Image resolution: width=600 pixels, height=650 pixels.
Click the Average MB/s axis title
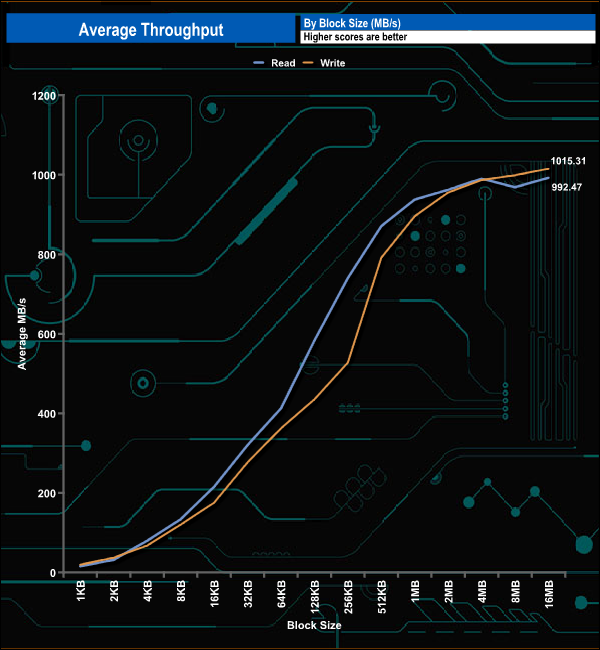pyautogui.click(x=22, y=334)
